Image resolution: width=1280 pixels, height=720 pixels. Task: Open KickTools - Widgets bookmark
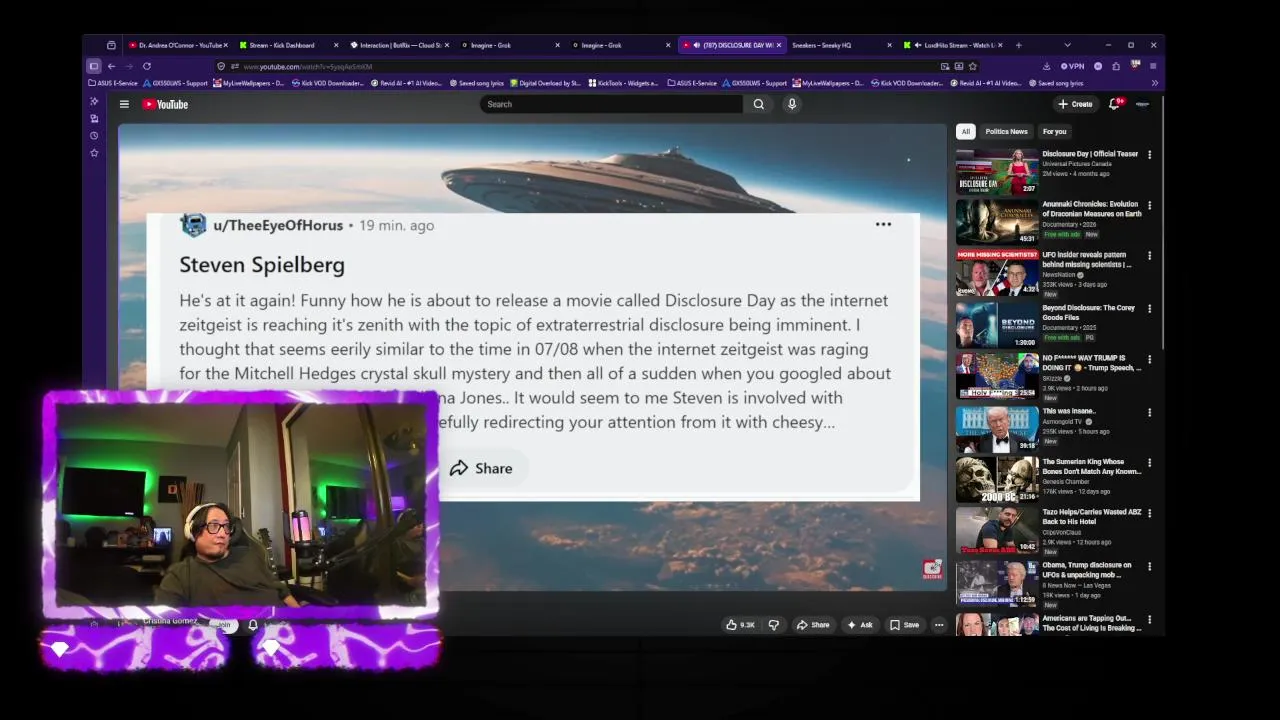point(623,83)
